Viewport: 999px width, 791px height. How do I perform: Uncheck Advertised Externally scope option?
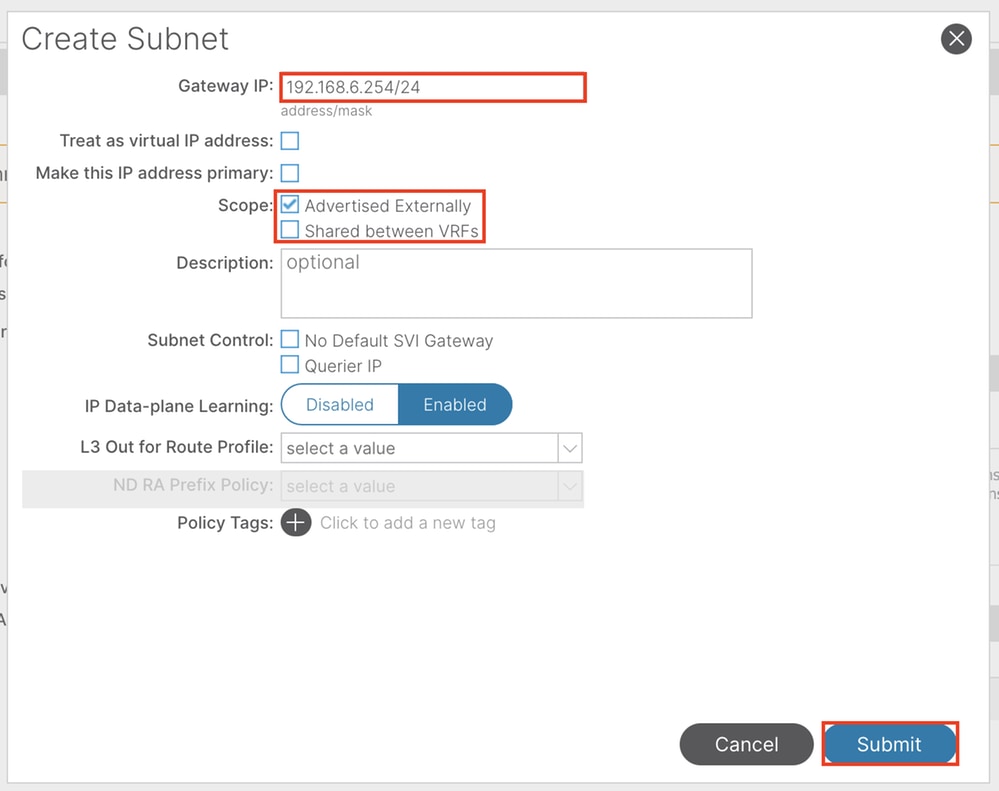click(290, 205)
